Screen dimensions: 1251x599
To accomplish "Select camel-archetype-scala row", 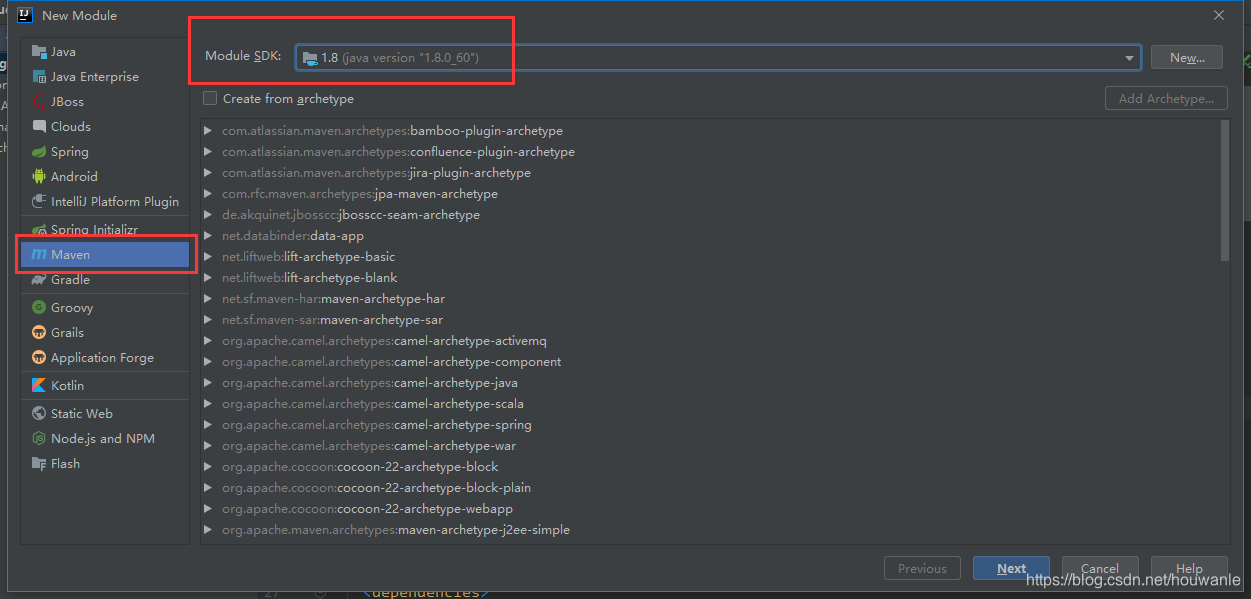I will coord(710,404).
